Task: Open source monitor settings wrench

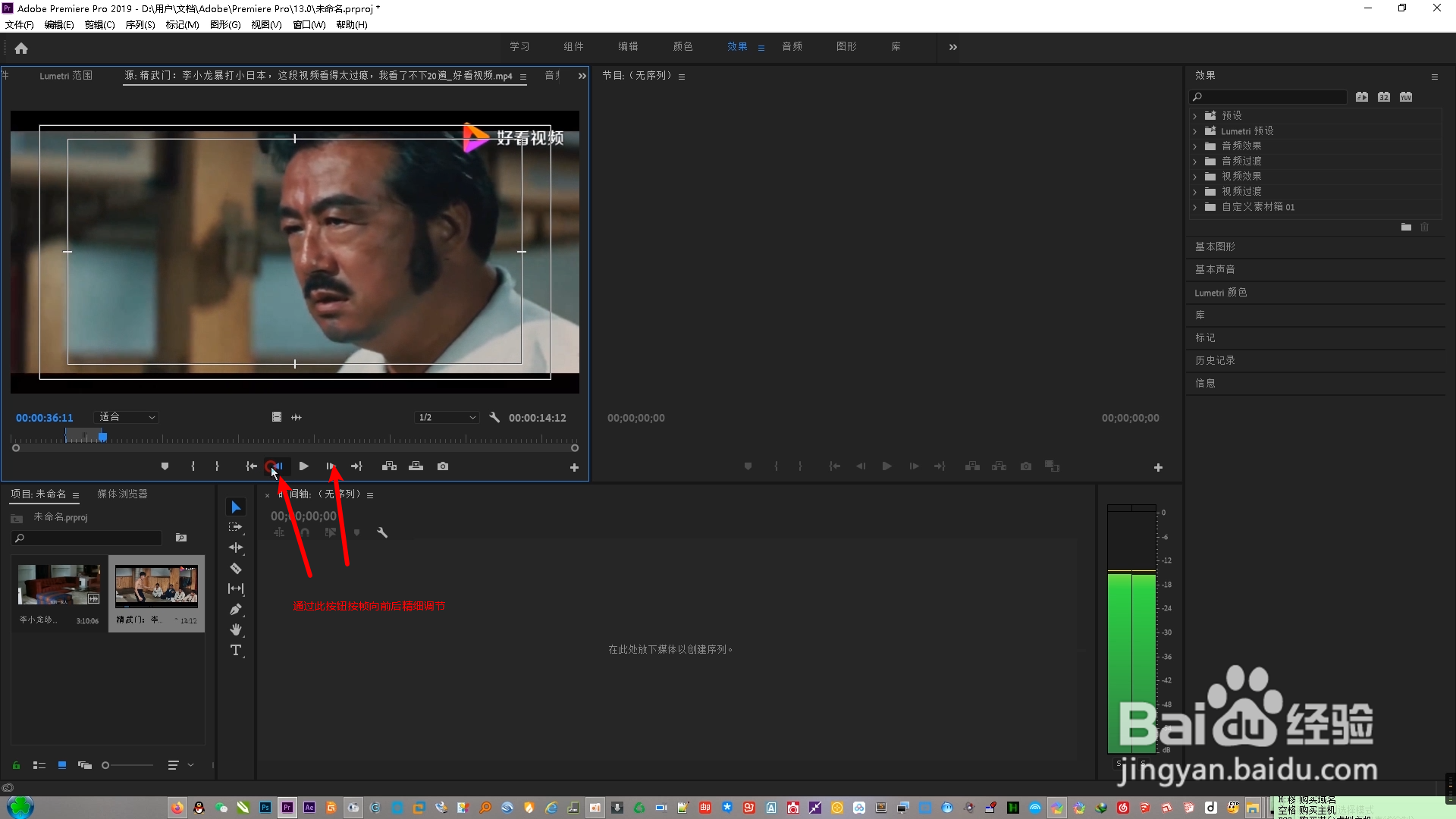Action: 494,417
